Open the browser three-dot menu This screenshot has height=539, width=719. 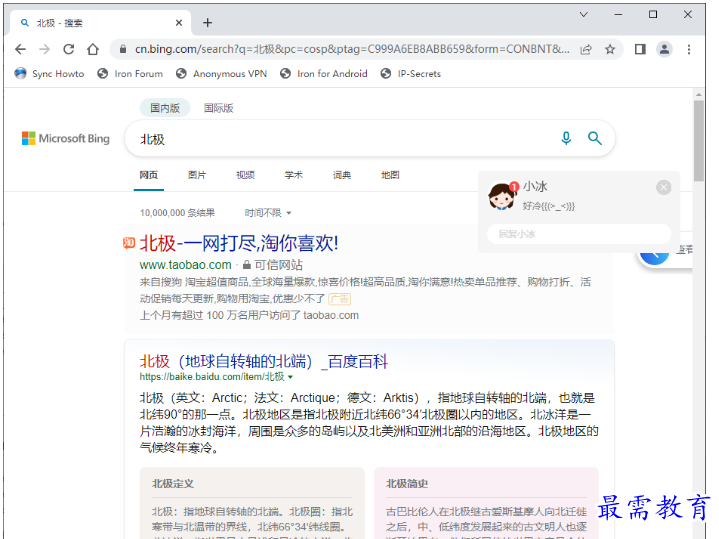click(x=689, y=49)
